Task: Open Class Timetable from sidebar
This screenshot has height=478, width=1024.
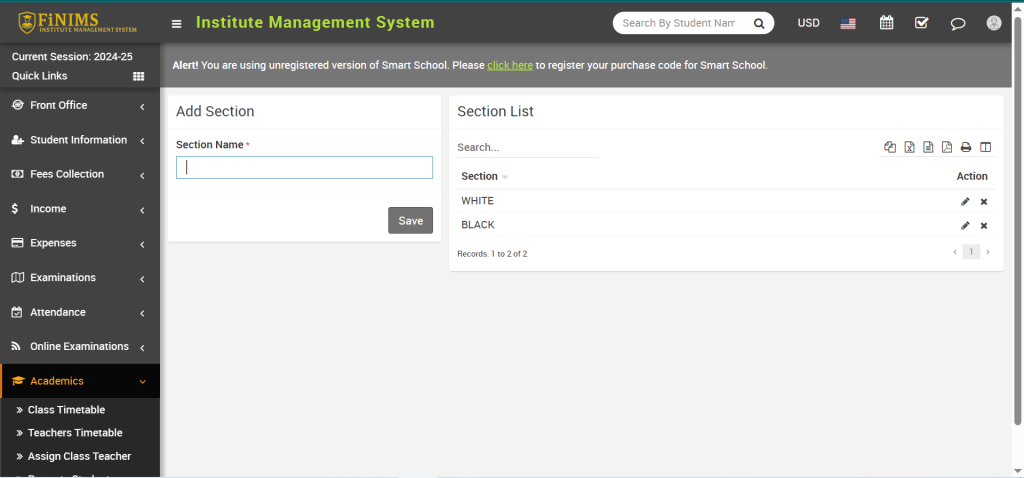Action: tap(66, 410)
